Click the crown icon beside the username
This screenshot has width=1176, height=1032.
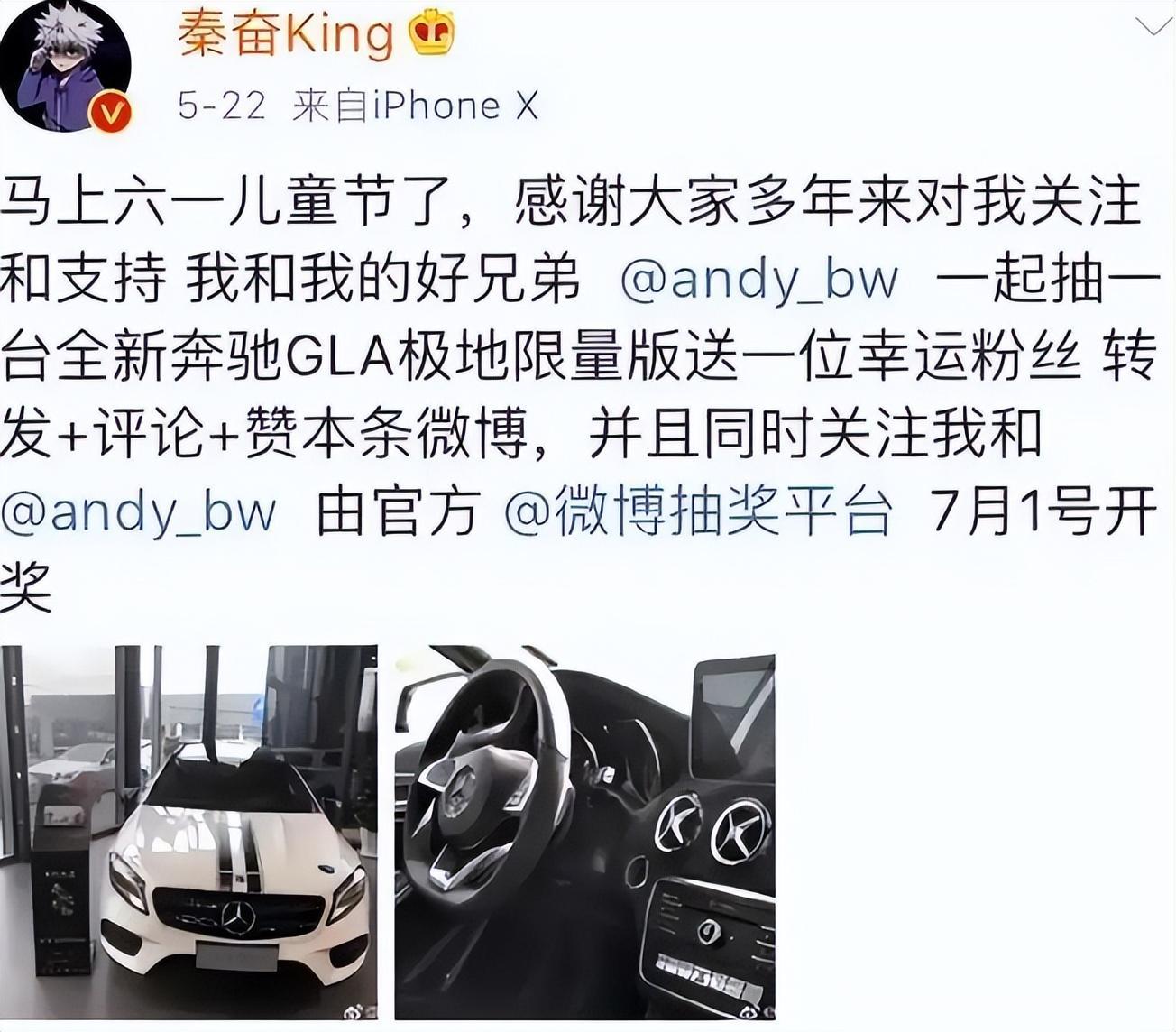pyautogui.click(x=432, y=36)
